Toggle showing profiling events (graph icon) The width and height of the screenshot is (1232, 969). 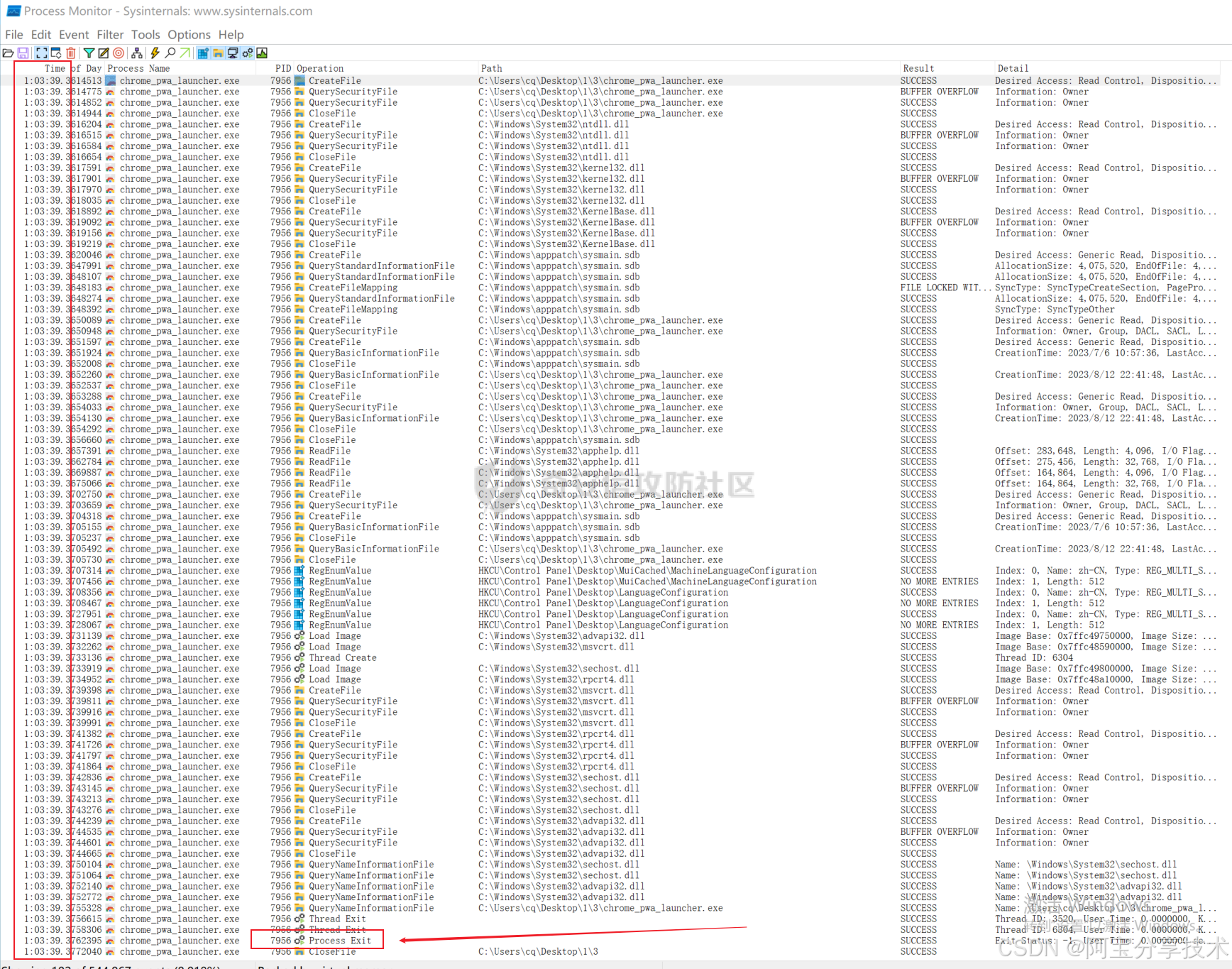(x=262, y=53)
